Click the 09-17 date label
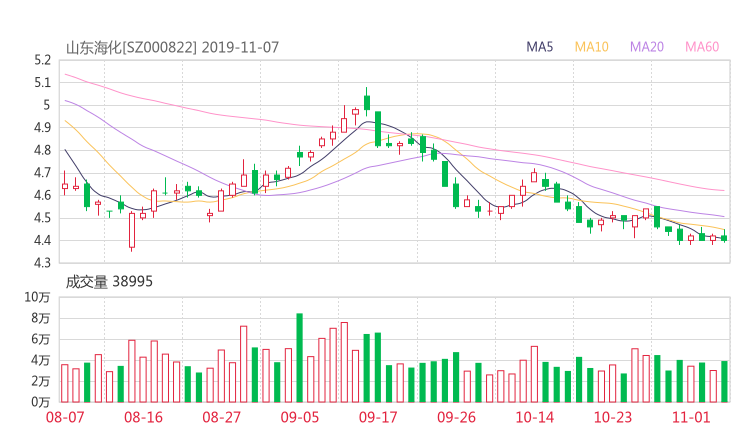Screen dimensions: 740x440 click(378, 417)
